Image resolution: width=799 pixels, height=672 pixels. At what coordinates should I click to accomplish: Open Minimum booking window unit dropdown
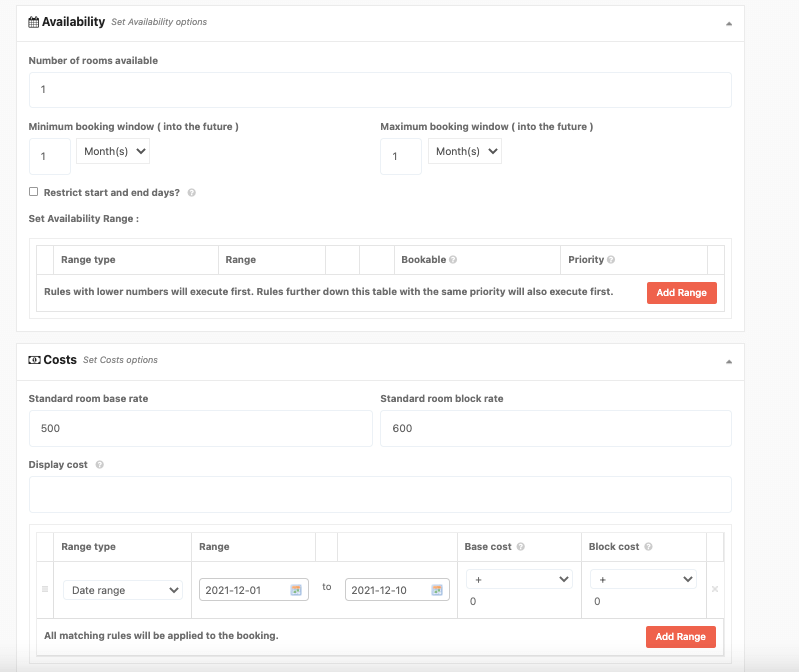pyautogui.click(x=113, y=152)
